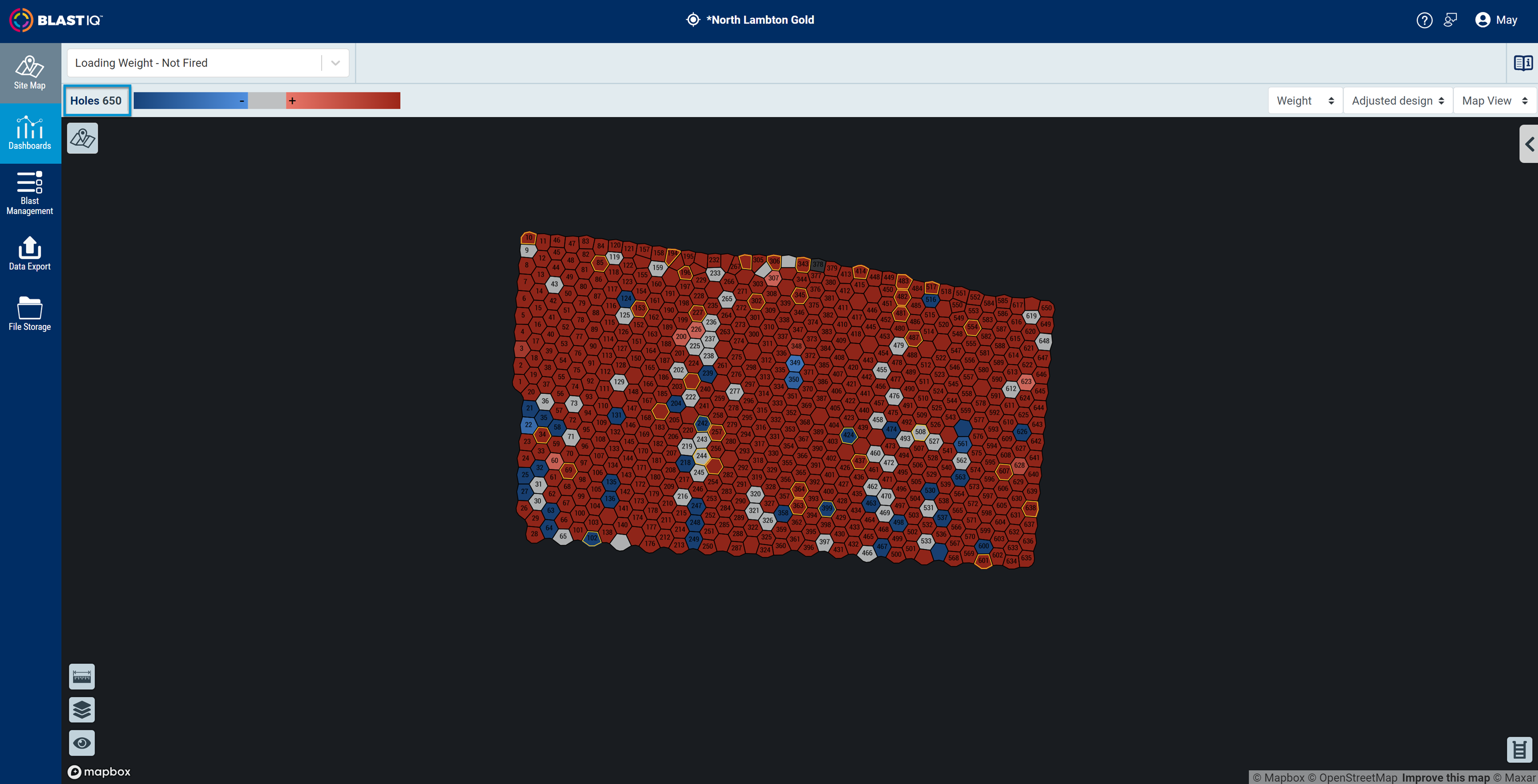Screen dimensions: 1538x784
Task: Open Data Export section
Action: point(30,254)
